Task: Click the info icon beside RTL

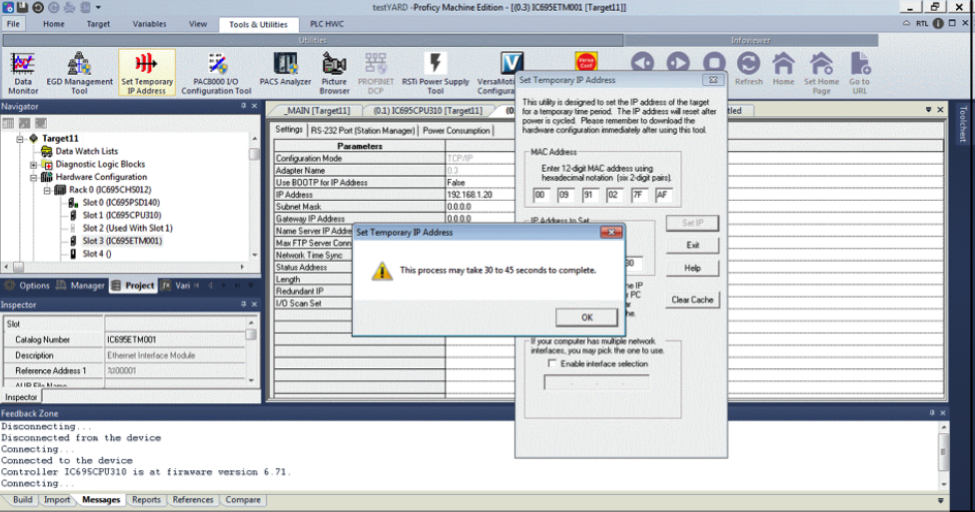Action: (938, 24)
